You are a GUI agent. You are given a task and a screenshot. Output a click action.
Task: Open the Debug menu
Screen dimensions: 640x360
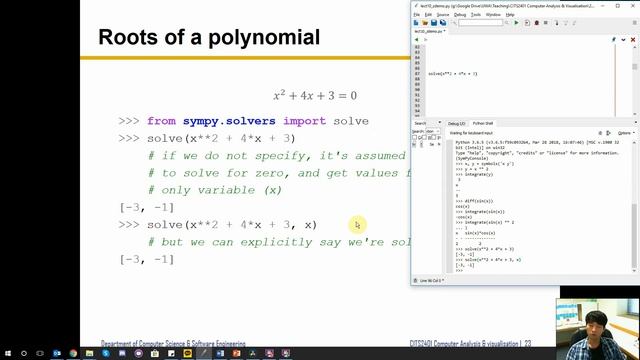pos(460,15)
